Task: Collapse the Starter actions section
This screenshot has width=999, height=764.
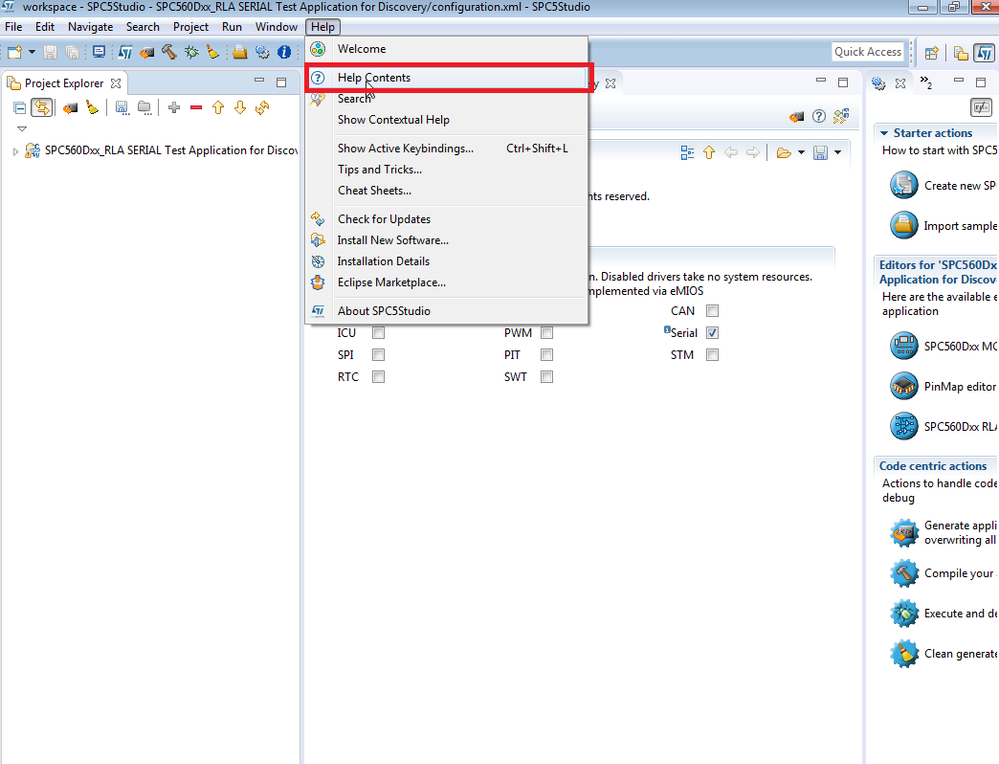Action: (884, 133)
